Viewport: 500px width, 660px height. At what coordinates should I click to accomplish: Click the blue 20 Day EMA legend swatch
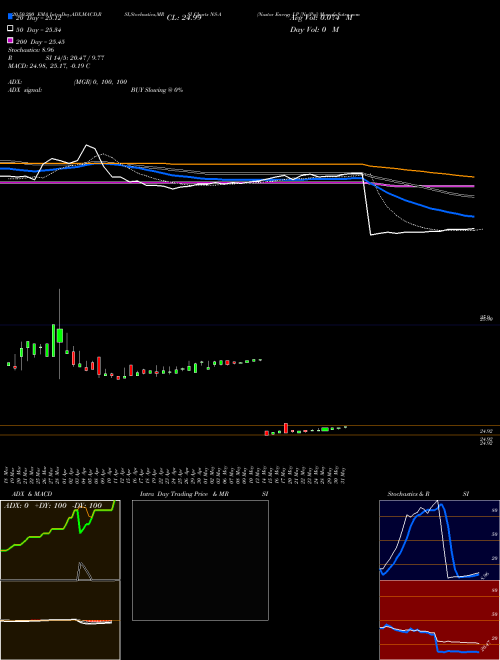[10, 17]
